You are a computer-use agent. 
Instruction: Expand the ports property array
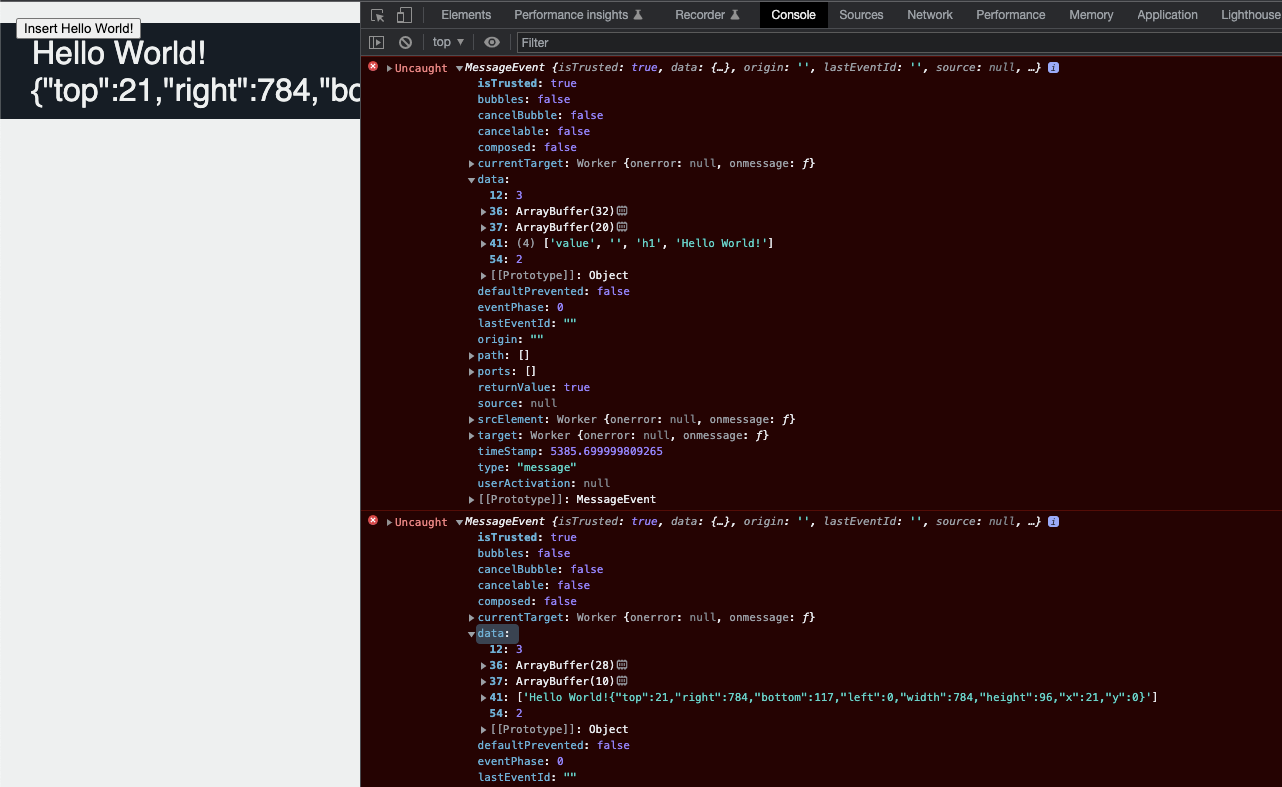coord(472,372)
